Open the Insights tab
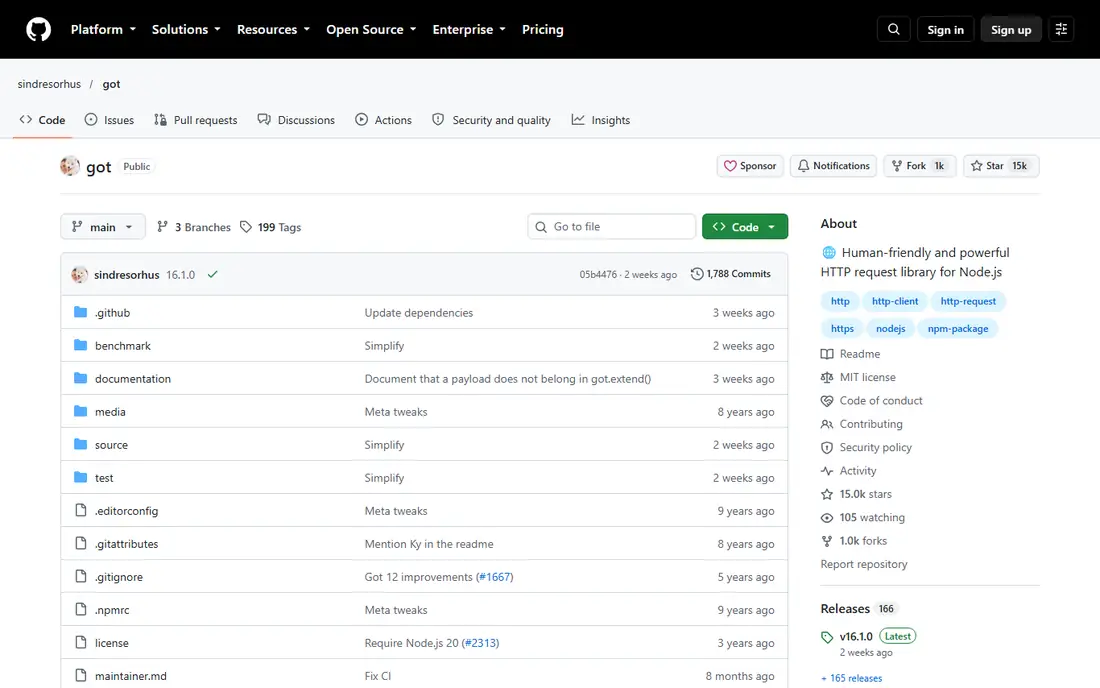Image resolution: width=1100 pixels, height=688 pixels. coord(601,120)
